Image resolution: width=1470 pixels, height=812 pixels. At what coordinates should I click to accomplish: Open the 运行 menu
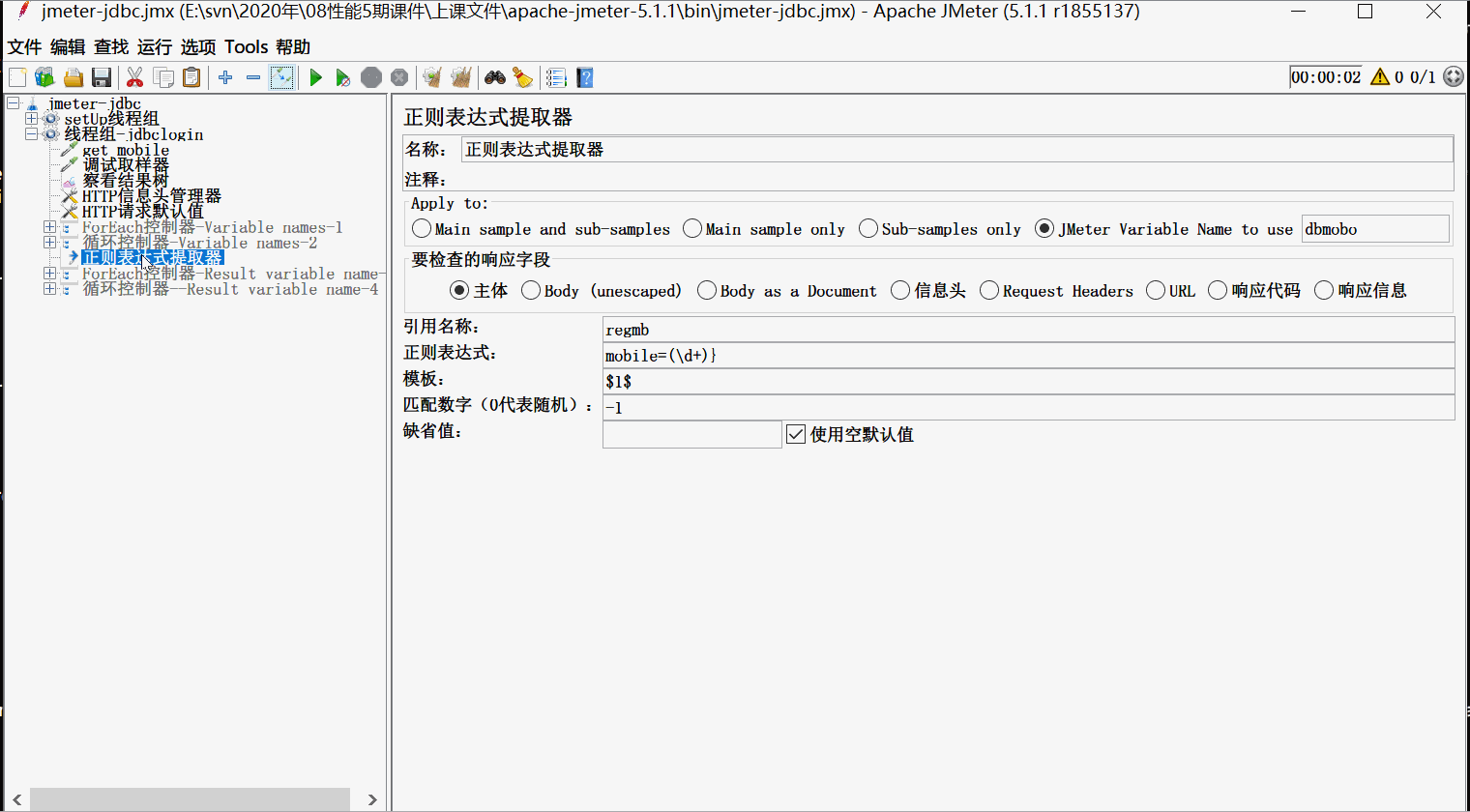[x=155, y=47]
